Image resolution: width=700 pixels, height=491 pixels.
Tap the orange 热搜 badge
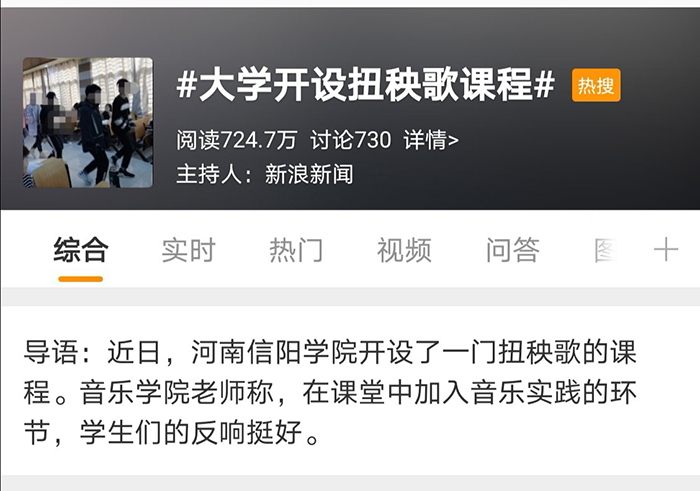tap(596, 85)
